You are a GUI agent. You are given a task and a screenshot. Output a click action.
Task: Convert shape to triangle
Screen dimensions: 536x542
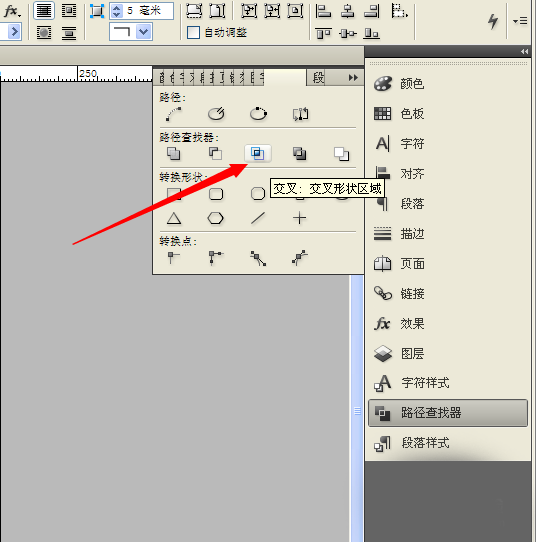[174, 218]
